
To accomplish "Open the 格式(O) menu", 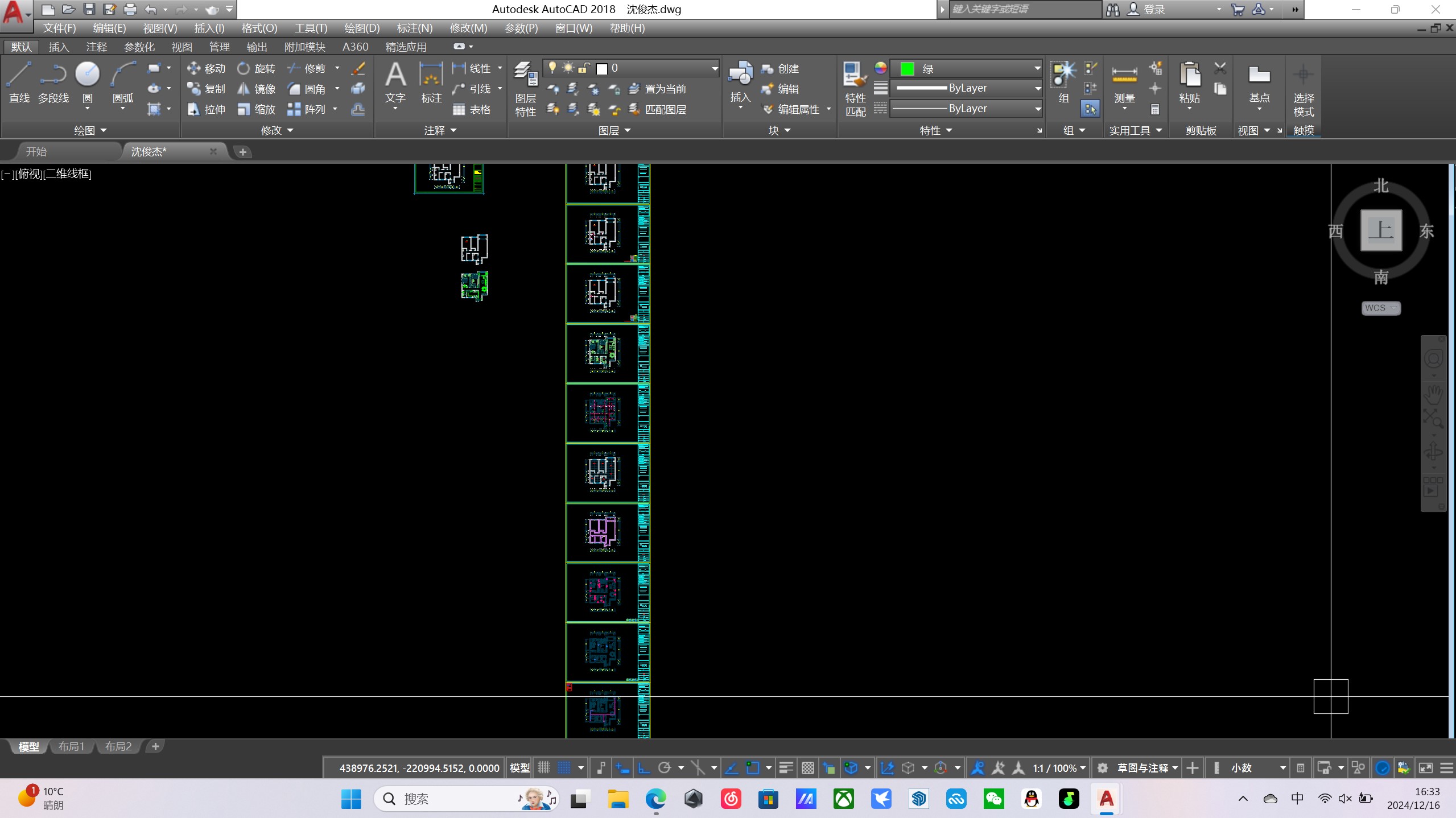I will [259, 28].
